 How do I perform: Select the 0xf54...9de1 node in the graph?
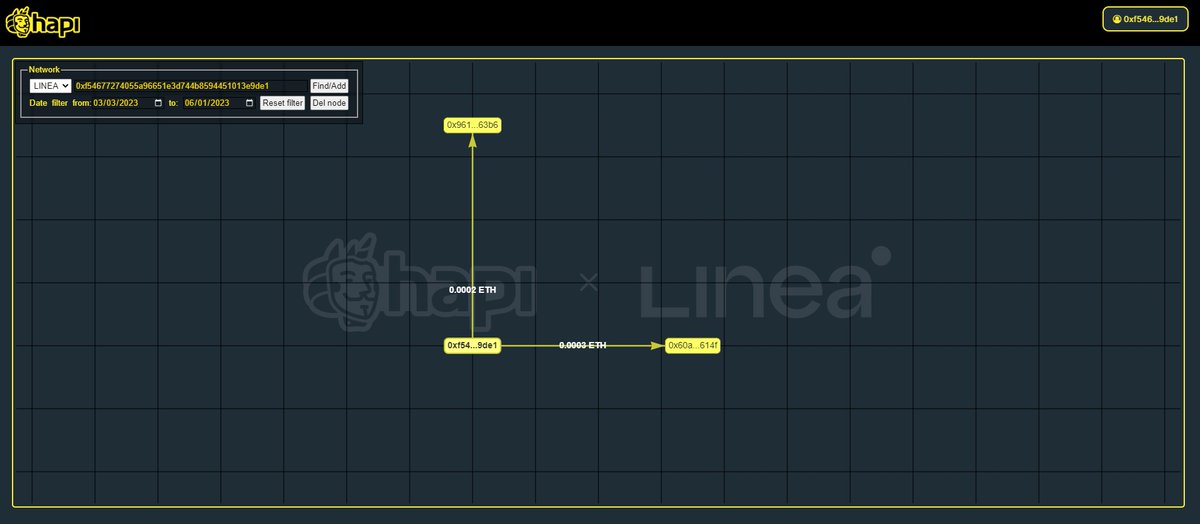tap(472, 346)
